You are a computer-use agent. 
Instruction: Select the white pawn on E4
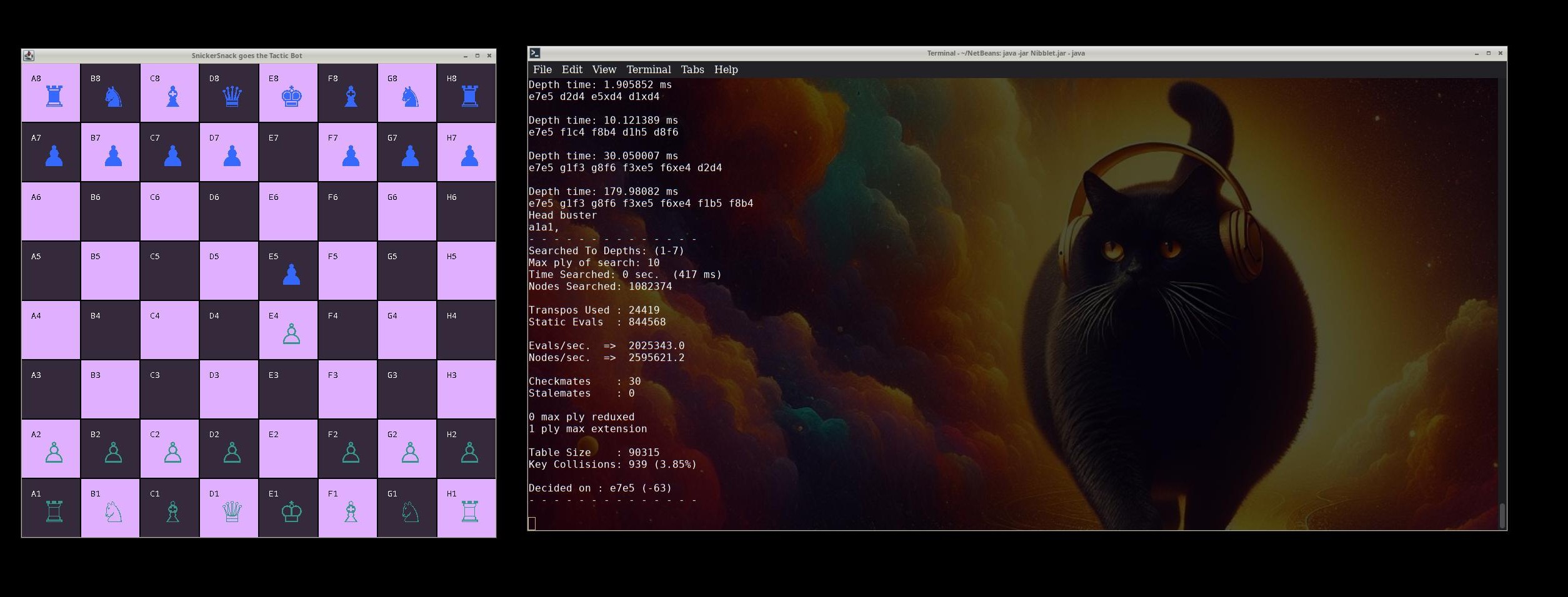pos(291,334)
